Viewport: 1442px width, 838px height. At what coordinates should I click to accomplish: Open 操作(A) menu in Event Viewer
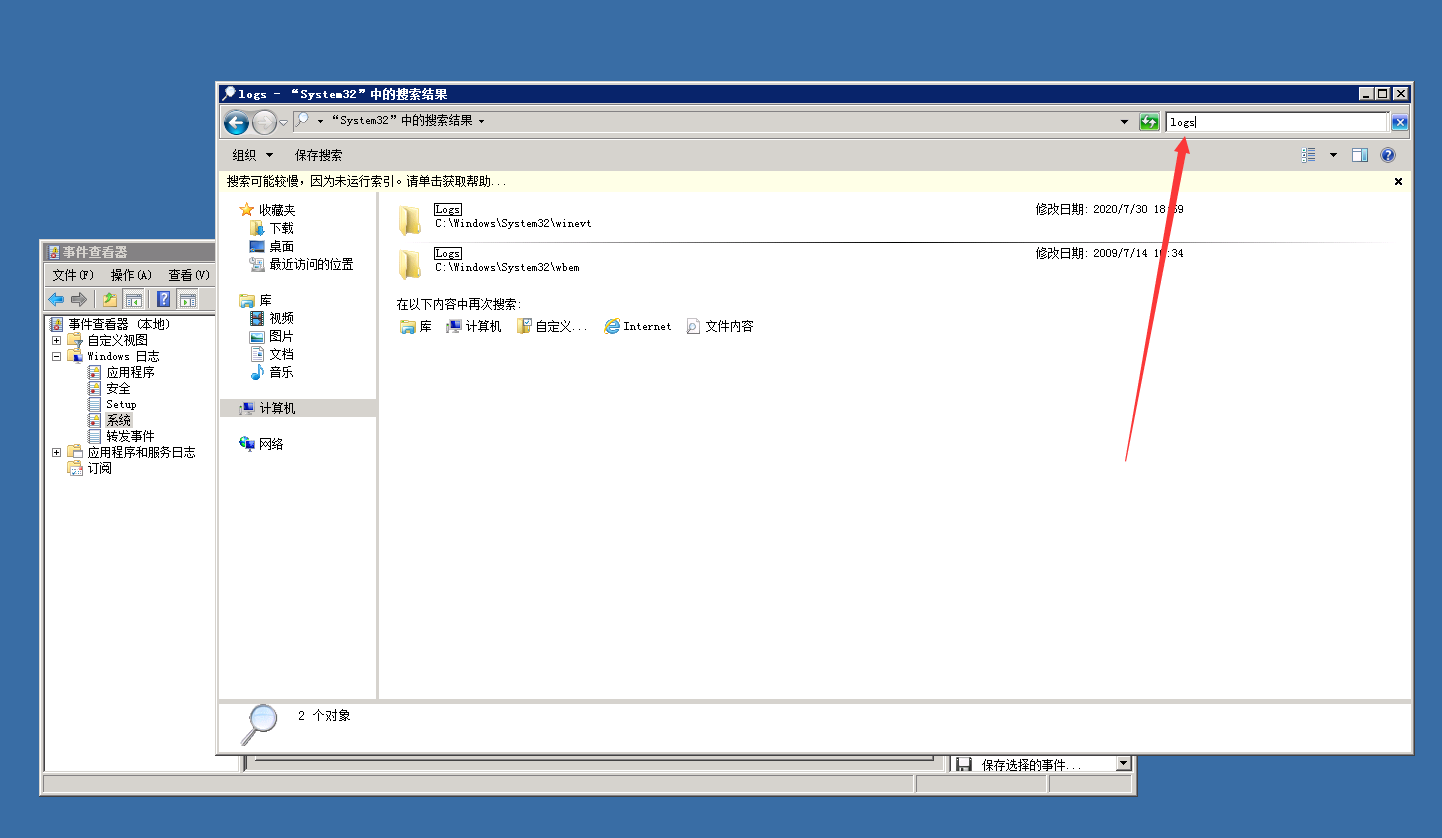tap(131, 275)
